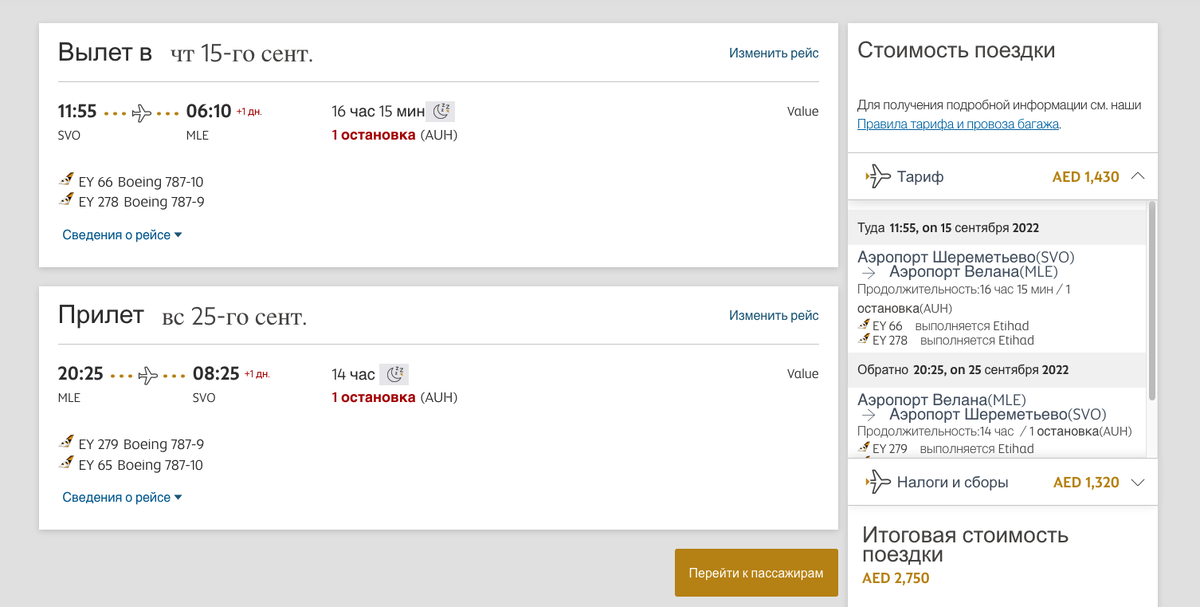Click the Etihad logo by EY 278 in the fare panel
The height and width of the screenshot is (607, 1200).
point(864,340)
